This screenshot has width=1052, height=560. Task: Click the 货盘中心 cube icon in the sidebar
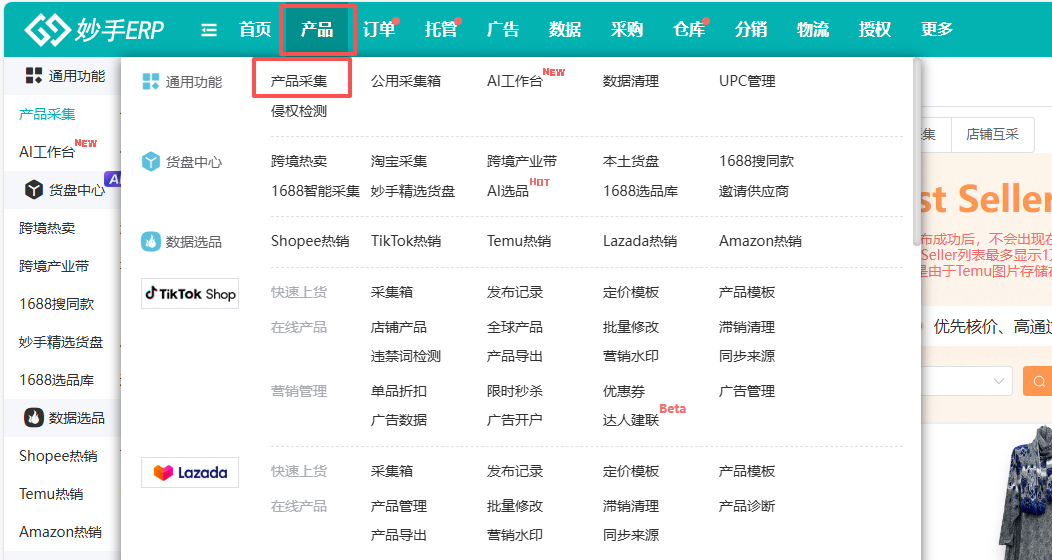[34, 190]
